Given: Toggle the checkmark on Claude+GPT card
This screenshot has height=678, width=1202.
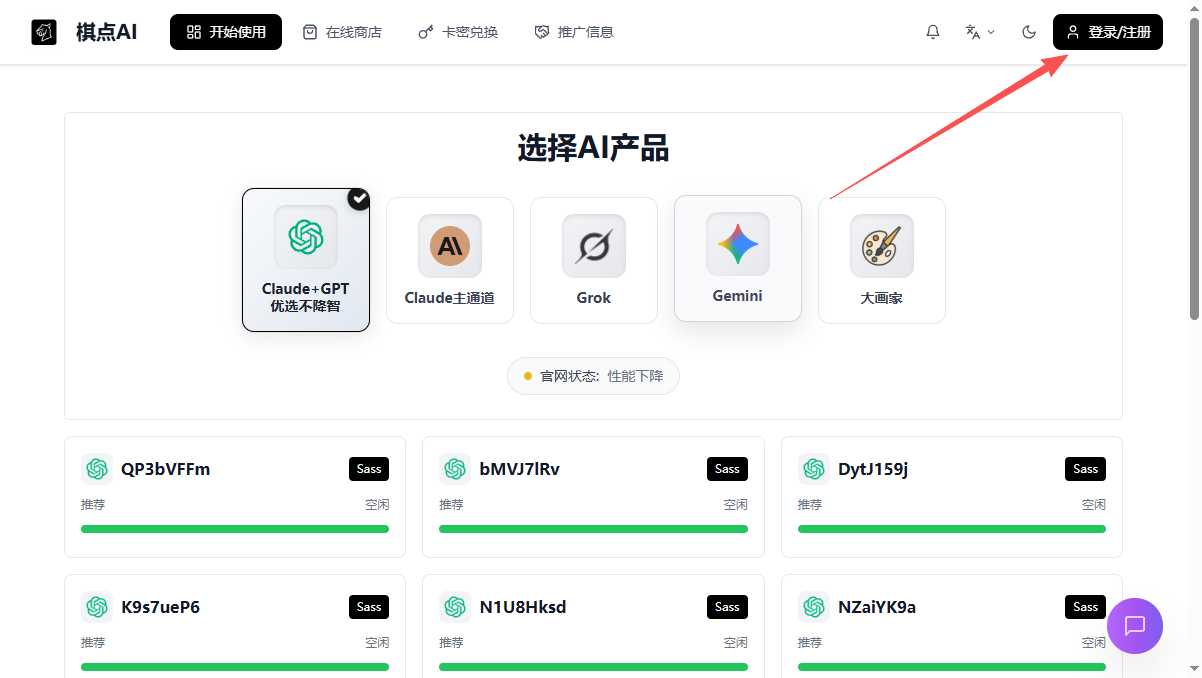Looking at the screenshot, I should (x=358, y=199).
